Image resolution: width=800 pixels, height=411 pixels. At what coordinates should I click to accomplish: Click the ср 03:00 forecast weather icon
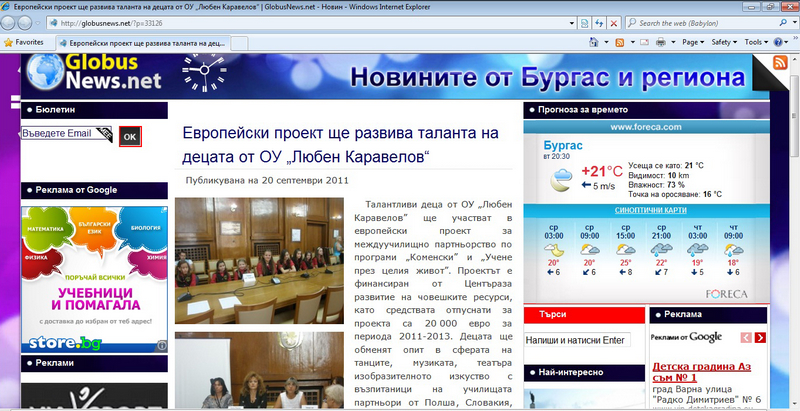(554, 250)
